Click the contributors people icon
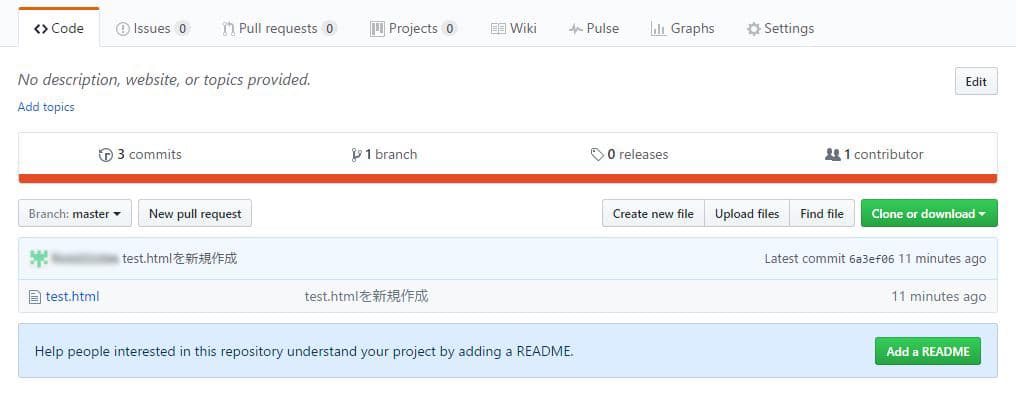This screenshot has width=1016, height=410. tap(832, 155)
